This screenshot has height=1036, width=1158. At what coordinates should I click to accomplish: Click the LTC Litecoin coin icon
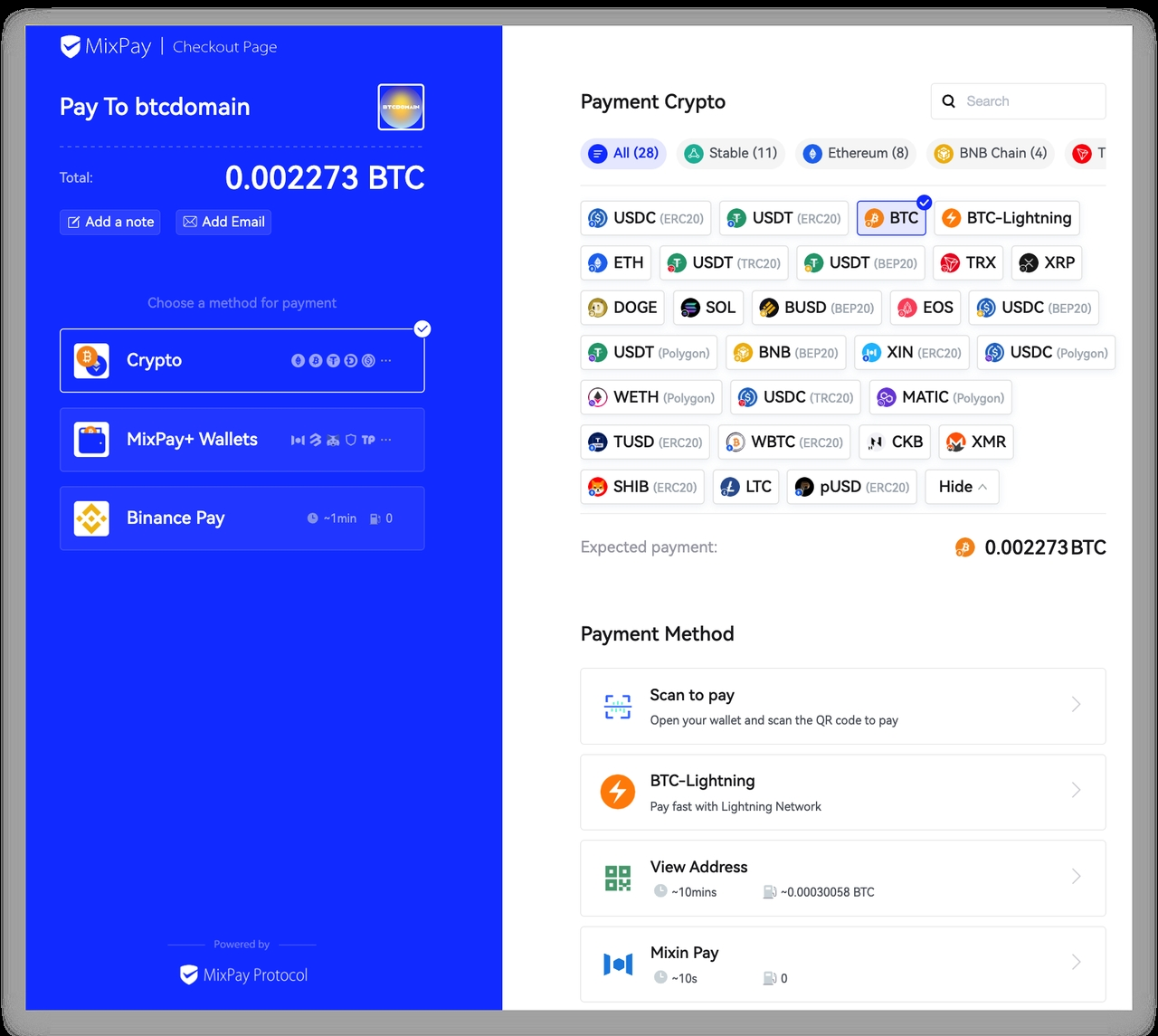pos(730,488)
